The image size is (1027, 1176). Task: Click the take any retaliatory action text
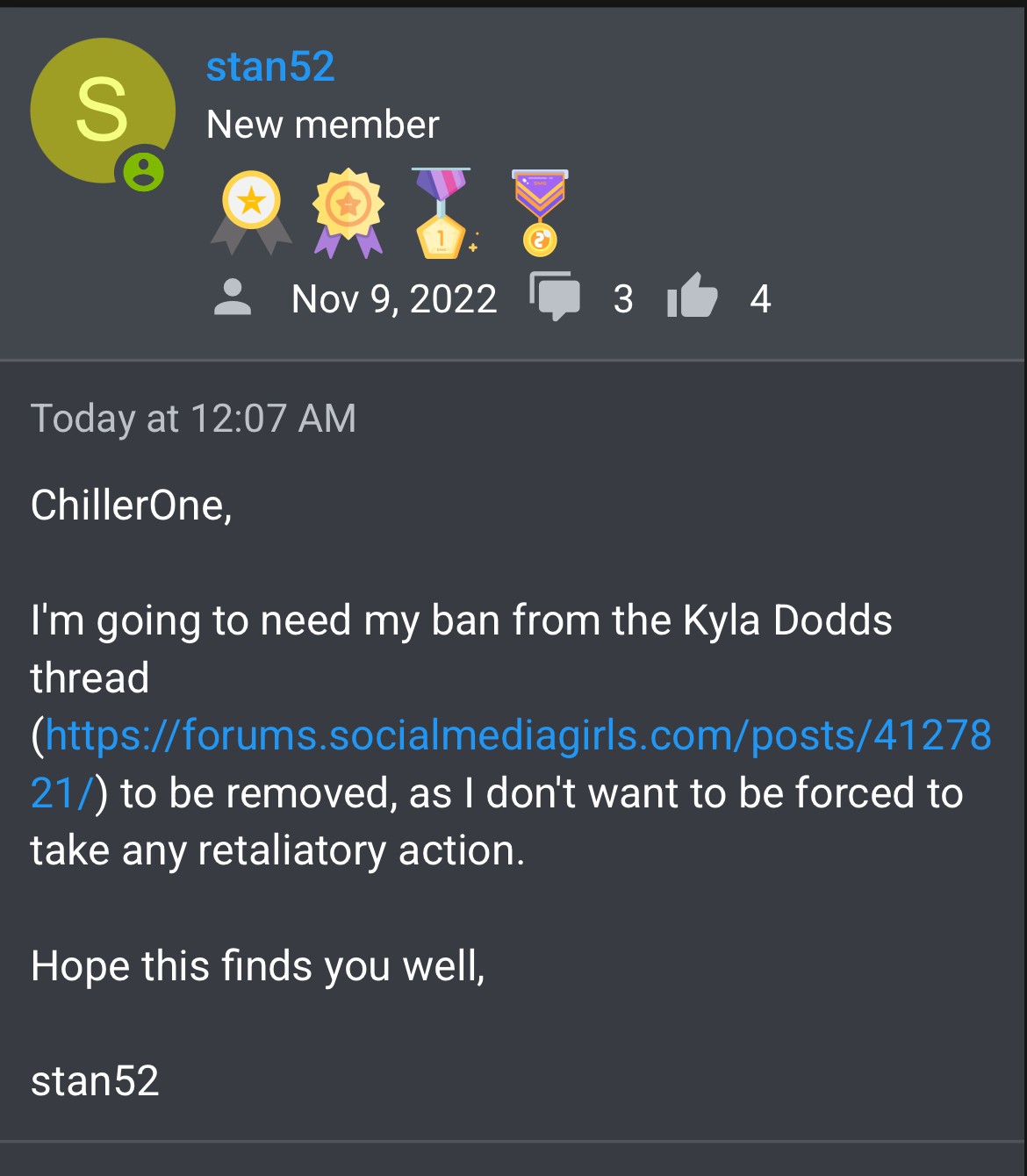tap(277, 850)
